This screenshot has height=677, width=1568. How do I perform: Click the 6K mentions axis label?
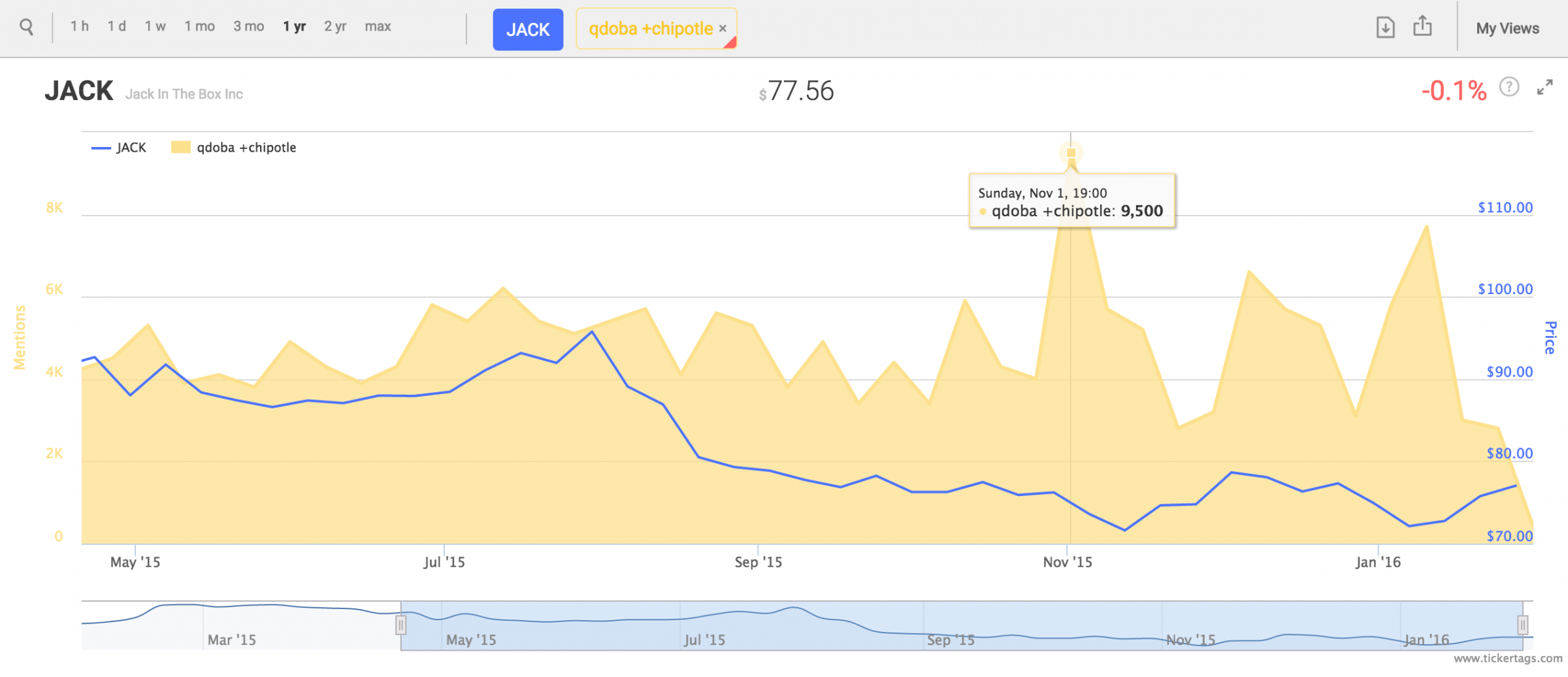click(x=54, y=289)
